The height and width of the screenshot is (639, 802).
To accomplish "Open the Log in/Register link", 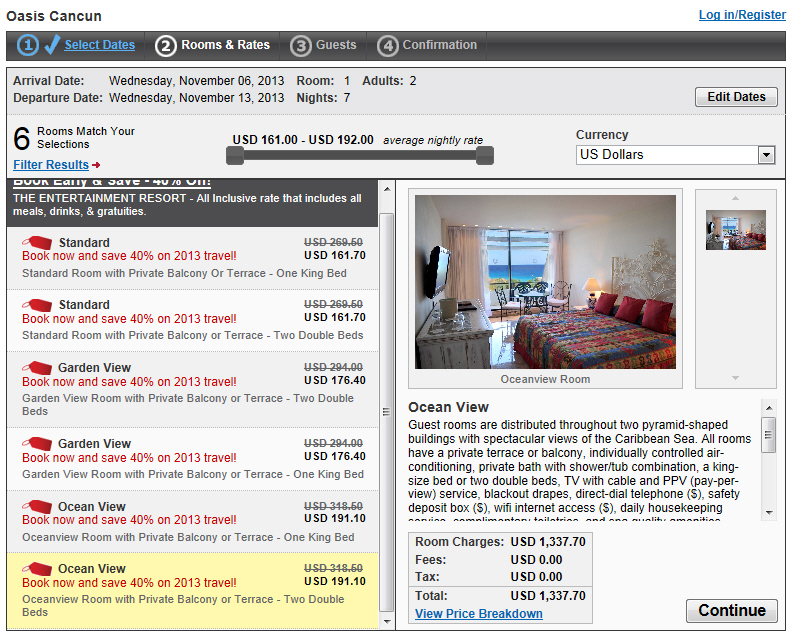I will coord(742,15).
